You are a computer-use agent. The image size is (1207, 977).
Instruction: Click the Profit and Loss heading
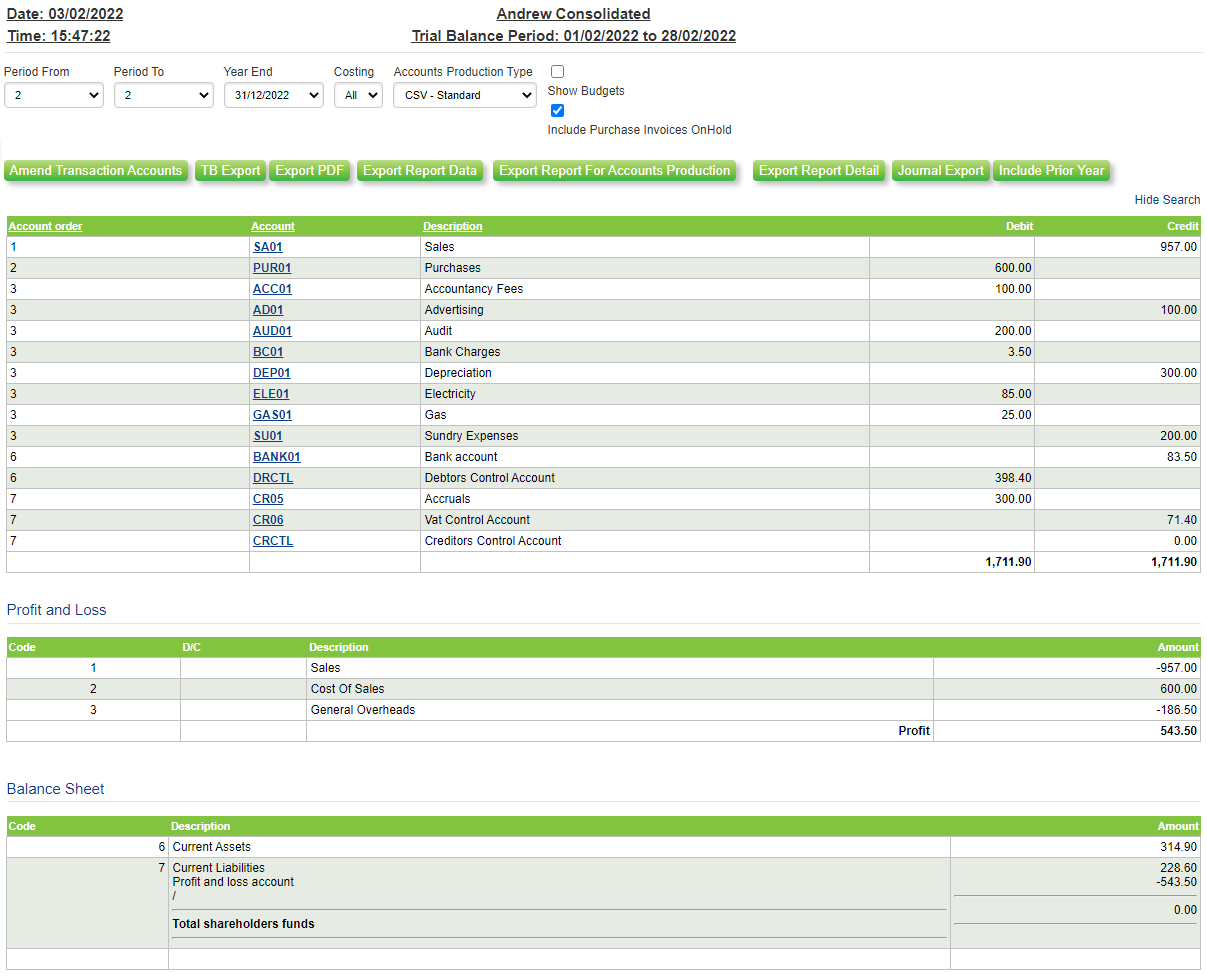pos(56,610)
